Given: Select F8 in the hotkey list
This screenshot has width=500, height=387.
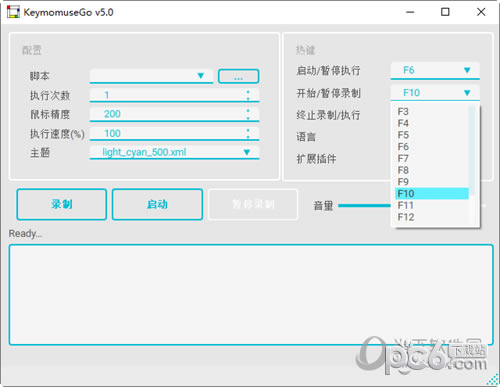Looking at the screenshot, I should click(x=432, y=170).
